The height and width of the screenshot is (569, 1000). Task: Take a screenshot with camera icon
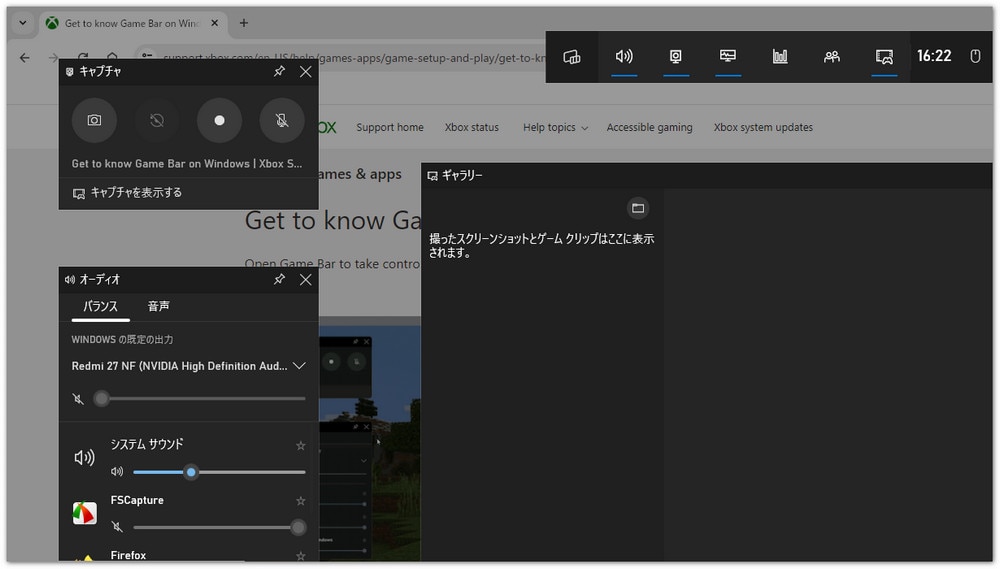[94, 121]
